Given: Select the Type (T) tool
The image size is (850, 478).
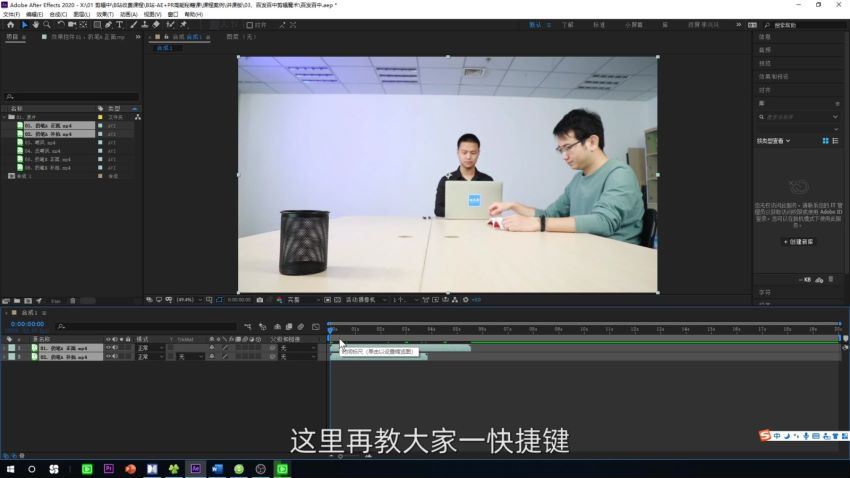Looking at the screenshot, I should pos(120,25).
